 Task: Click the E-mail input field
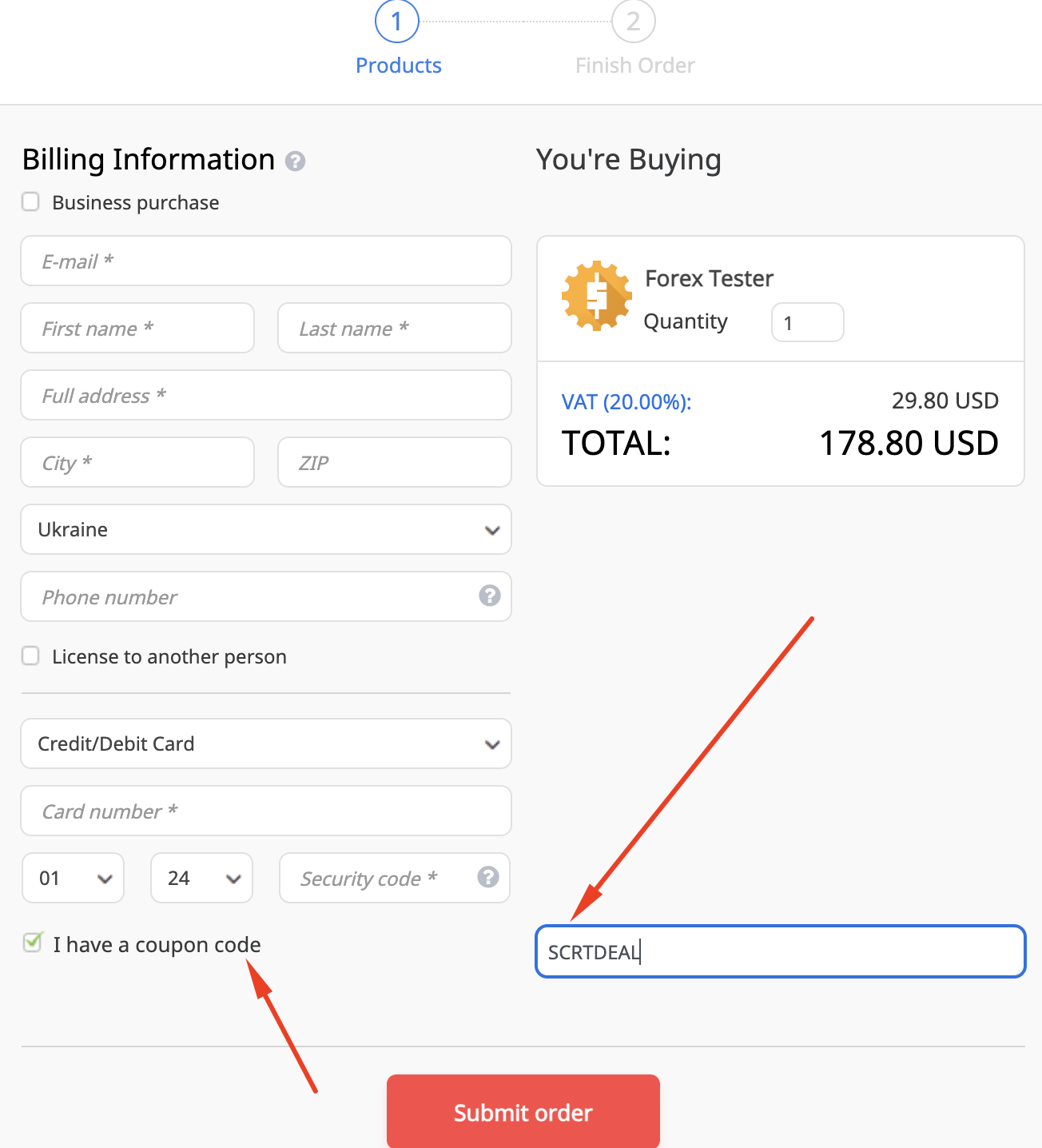click(265, 261)
